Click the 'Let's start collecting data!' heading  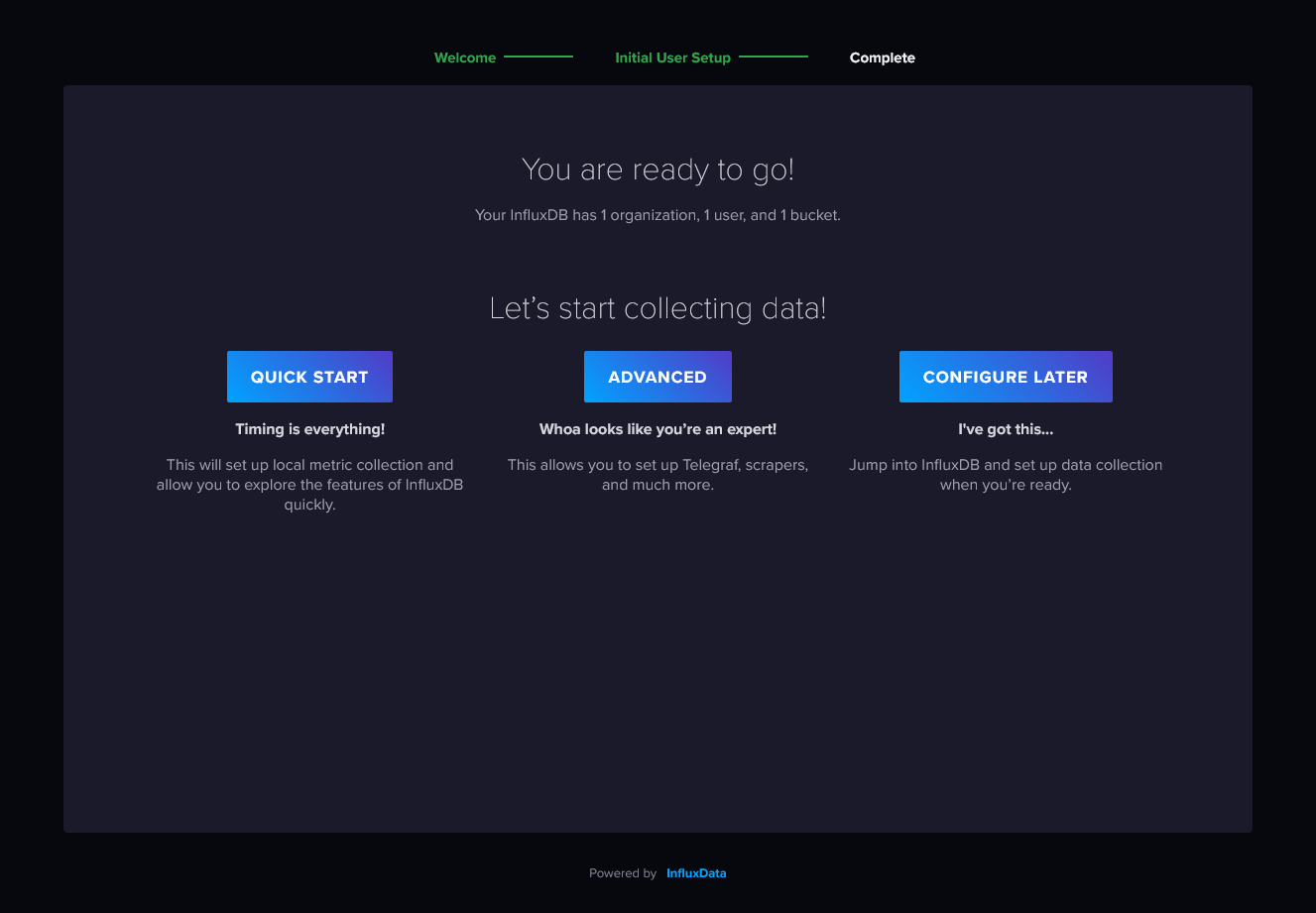click(x=658, y=308)
